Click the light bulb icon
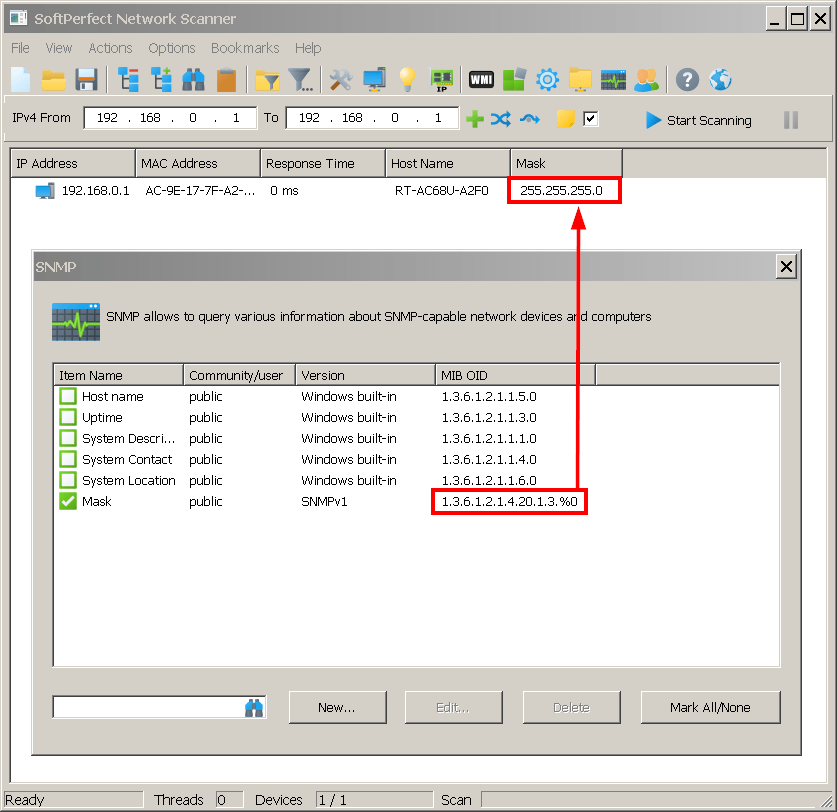 pos(407,80)
